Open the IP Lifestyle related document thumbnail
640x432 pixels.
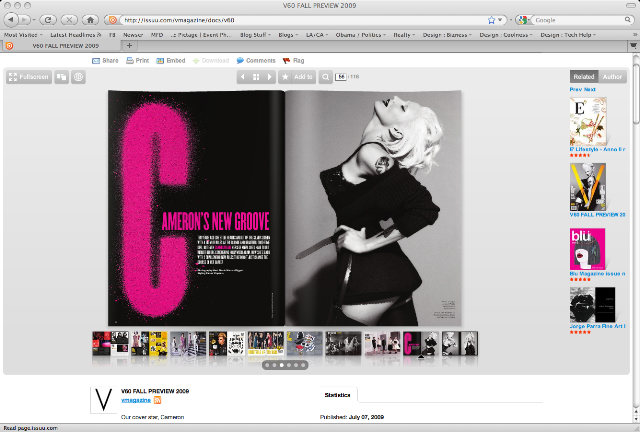pos(588,122)
